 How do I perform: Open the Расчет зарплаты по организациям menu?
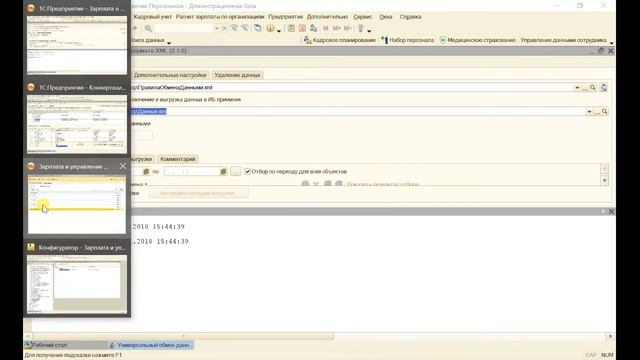click(220, 17)
